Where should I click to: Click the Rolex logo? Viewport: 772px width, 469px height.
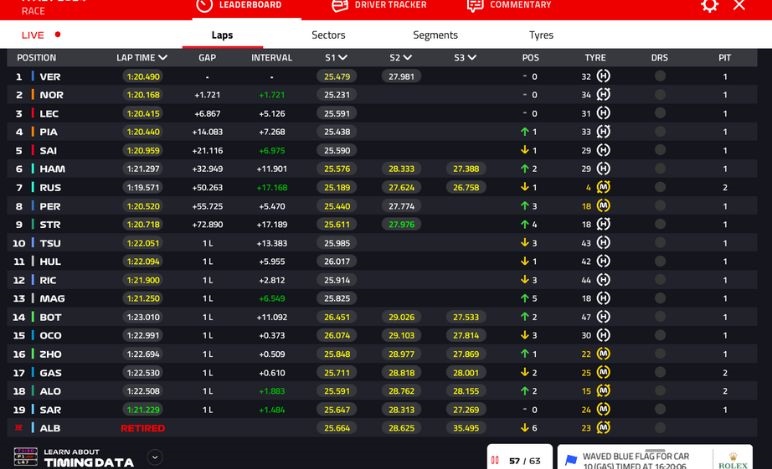tap(732, 459)
